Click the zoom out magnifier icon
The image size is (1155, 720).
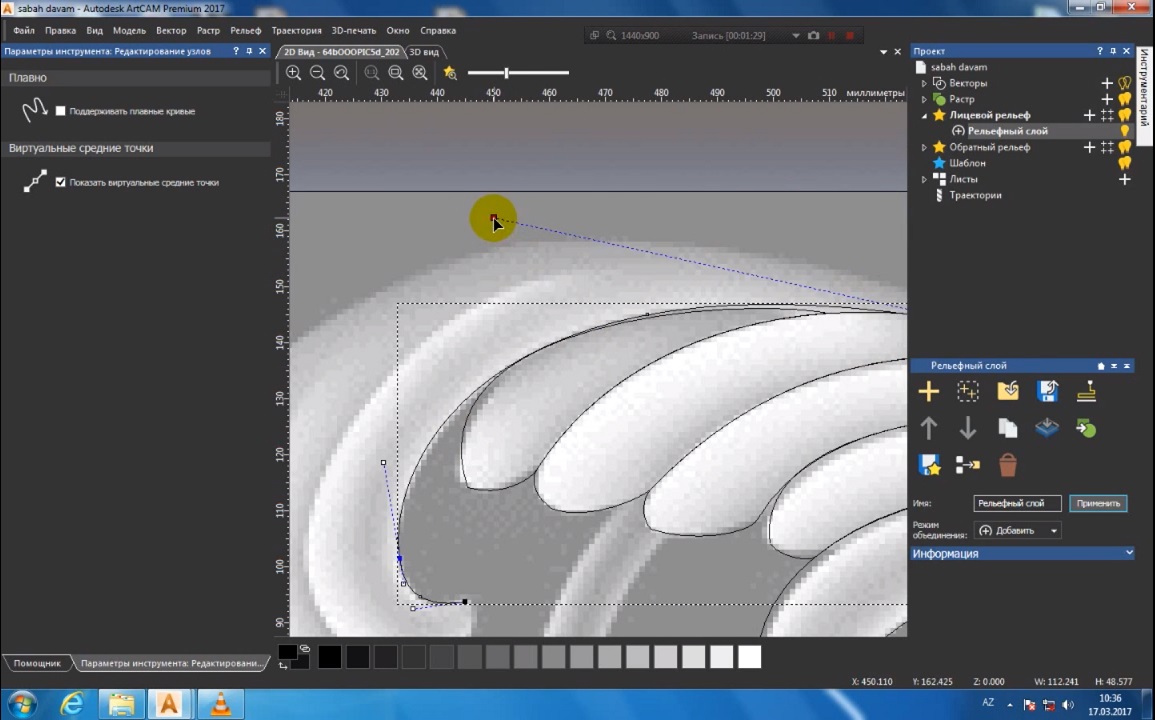point(317,73)
